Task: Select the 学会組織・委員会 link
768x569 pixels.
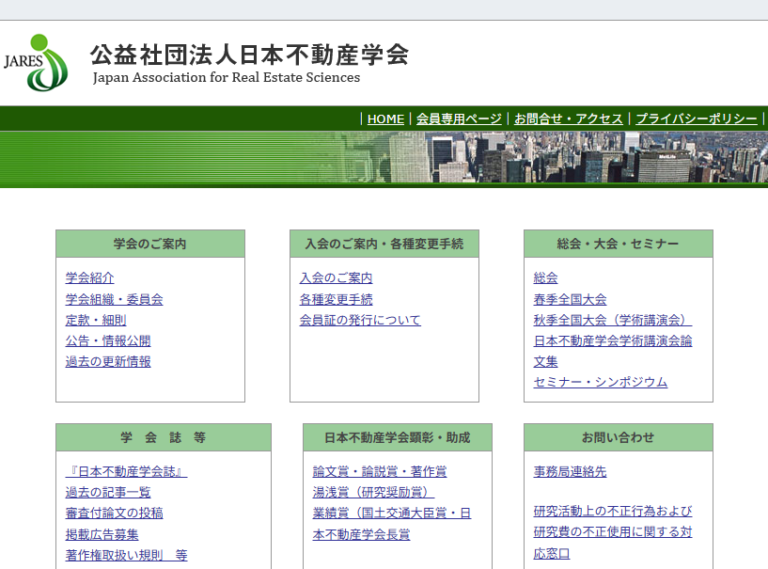Action: (x=114, y=299)
